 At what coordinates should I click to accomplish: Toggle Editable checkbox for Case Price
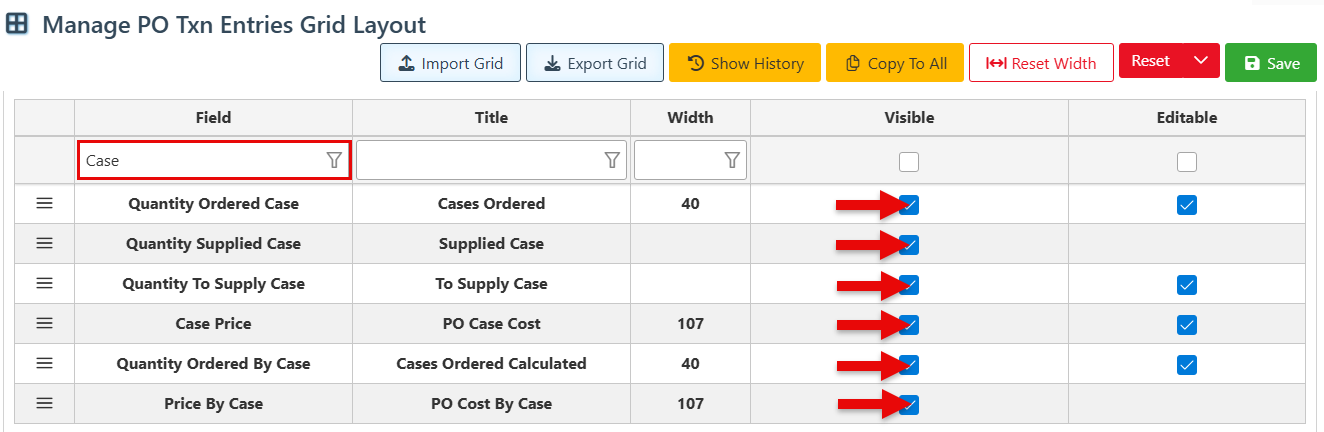click(x=1186, y=325)
